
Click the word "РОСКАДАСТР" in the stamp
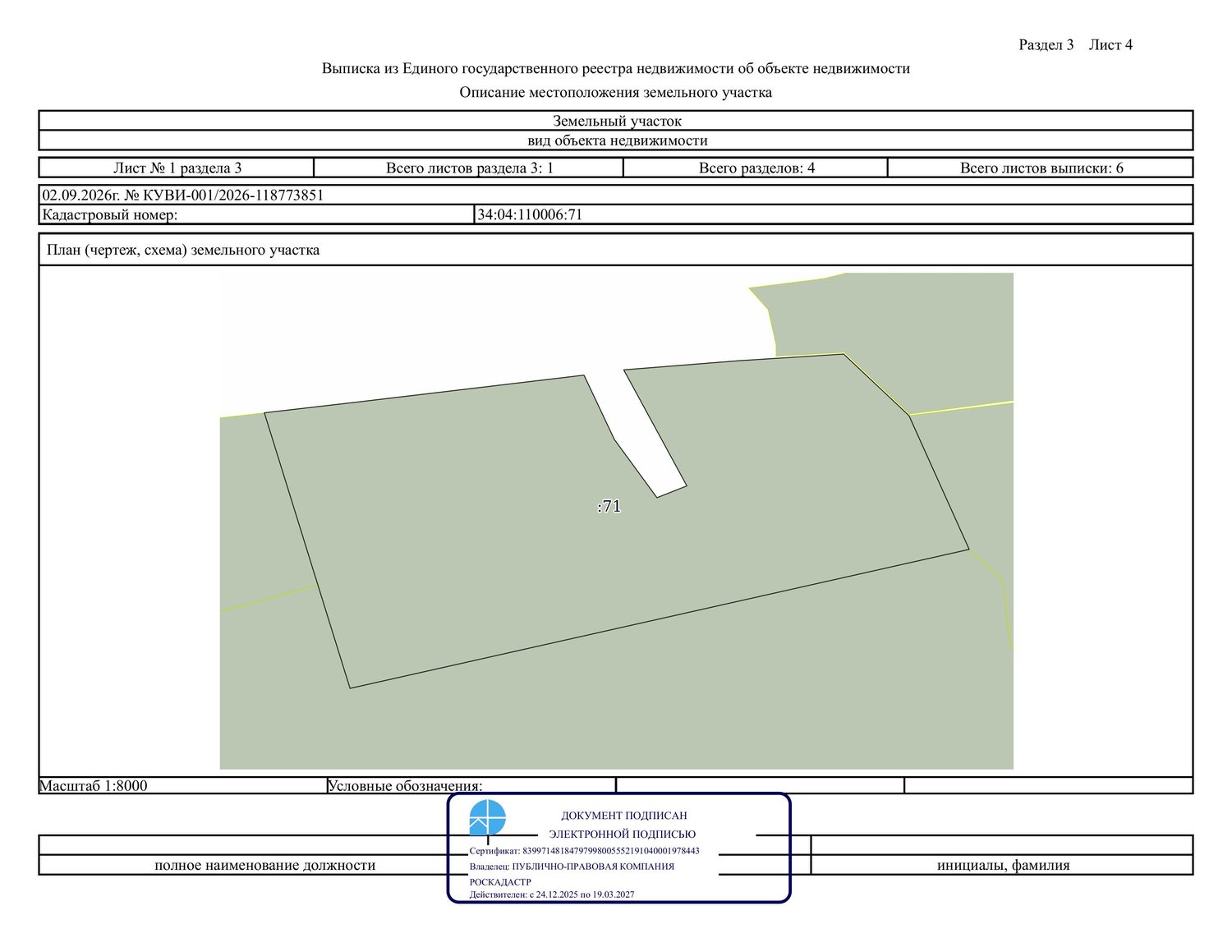point(500,881)
